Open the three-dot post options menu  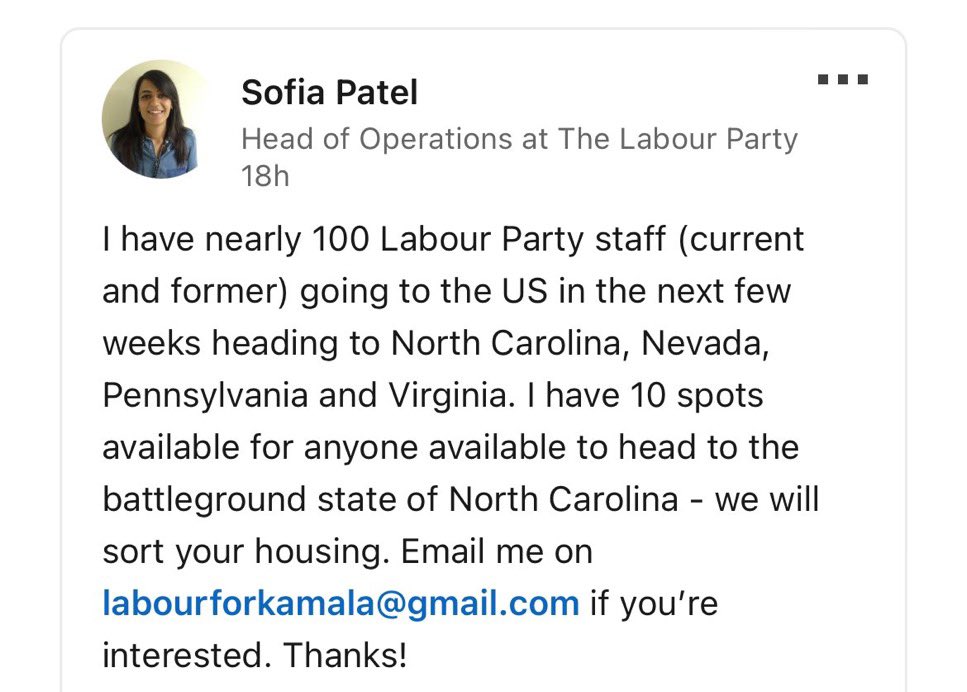point(842,80)
